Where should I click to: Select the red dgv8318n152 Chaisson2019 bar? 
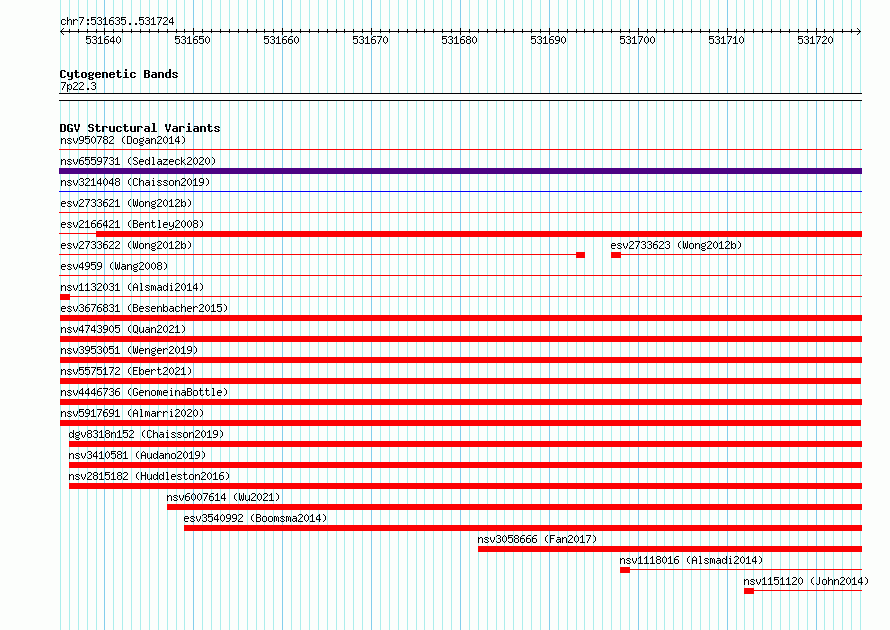coord(465,444)
